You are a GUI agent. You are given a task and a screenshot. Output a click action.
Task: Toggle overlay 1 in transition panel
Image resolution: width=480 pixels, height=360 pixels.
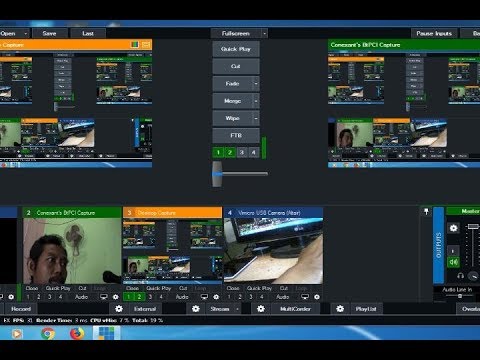pos(218,153)
